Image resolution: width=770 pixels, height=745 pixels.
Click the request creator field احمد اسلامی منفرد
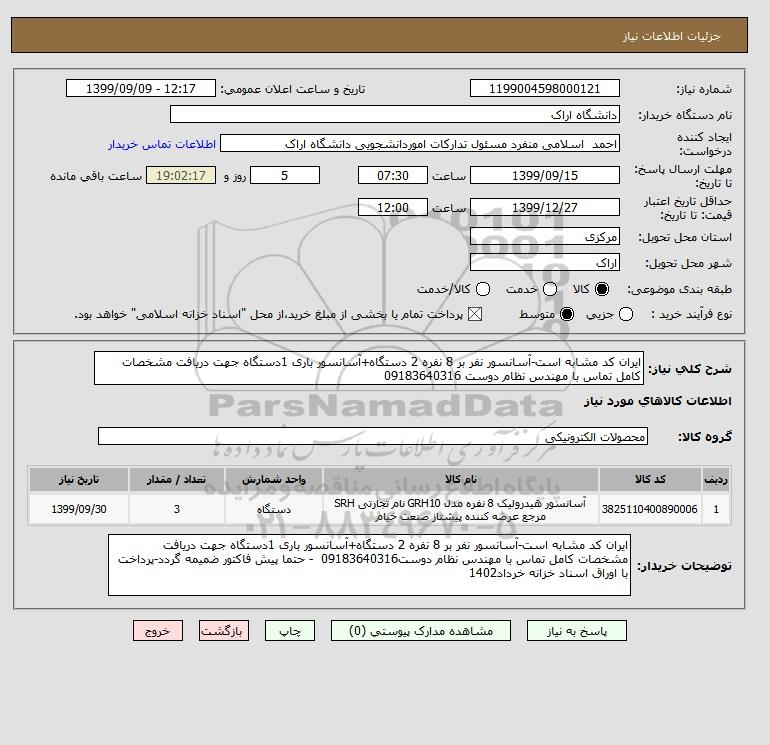(420, 144)
